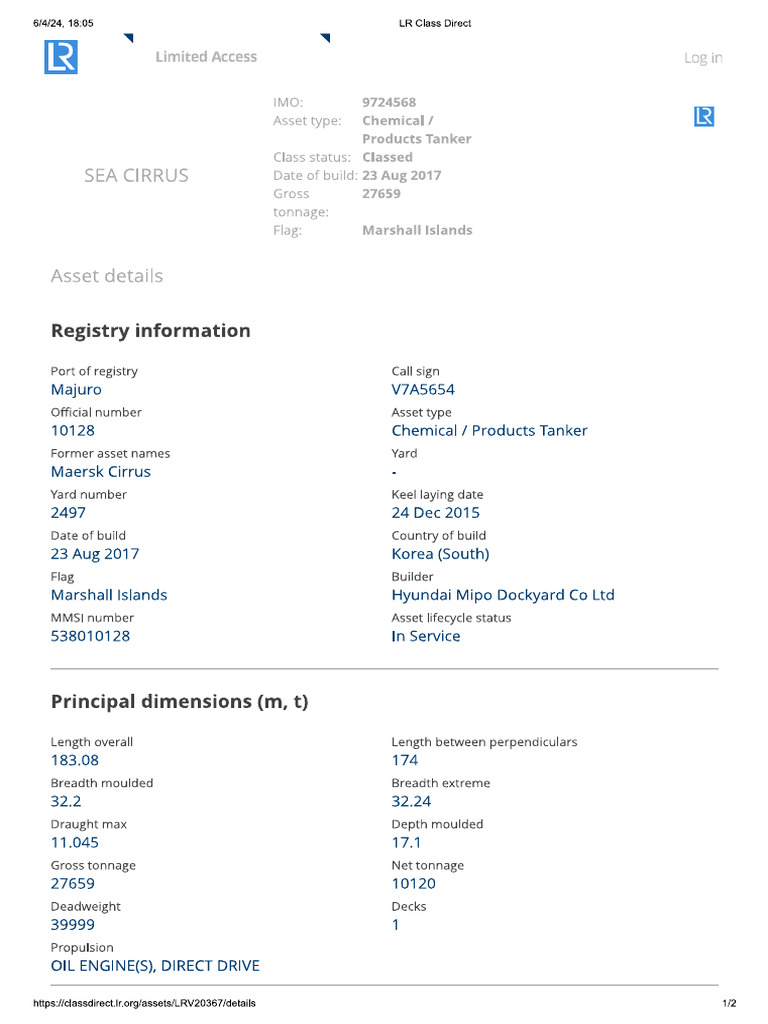The width and height of the screenshot is (768, 1024).
Task: Click the Registry information section heading
Action: 151,330
